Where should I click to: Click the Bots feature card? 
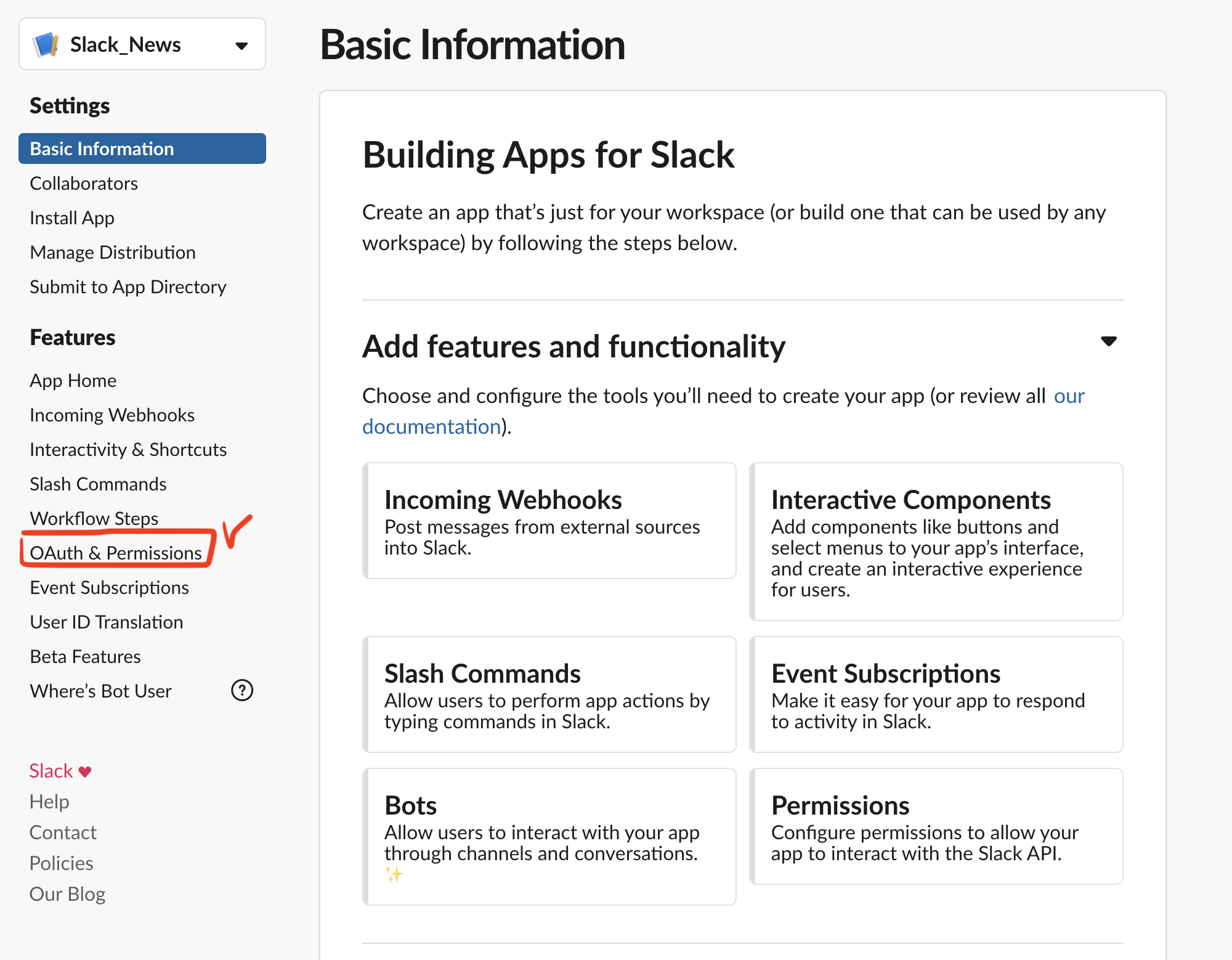pos(549,836)
